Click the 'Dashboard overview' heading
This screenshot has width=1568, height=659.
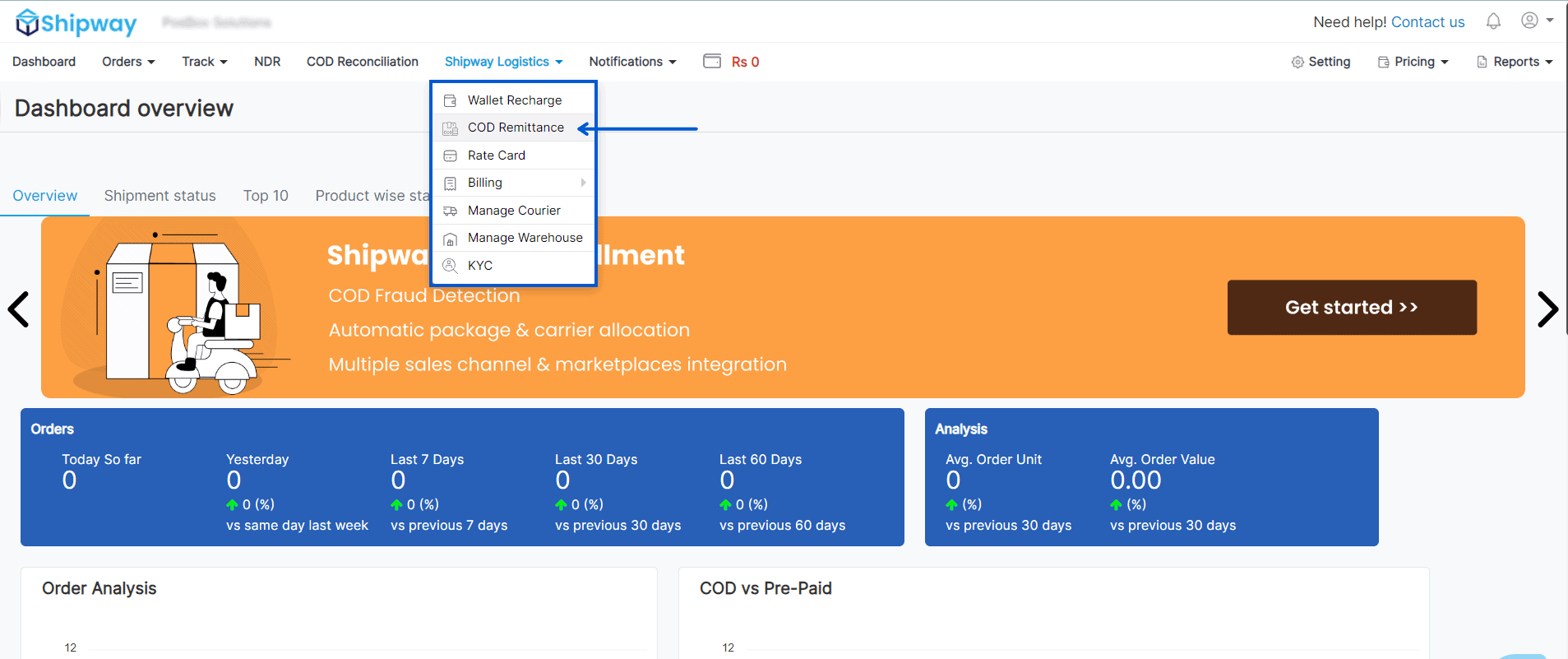(x=124, y=109)
